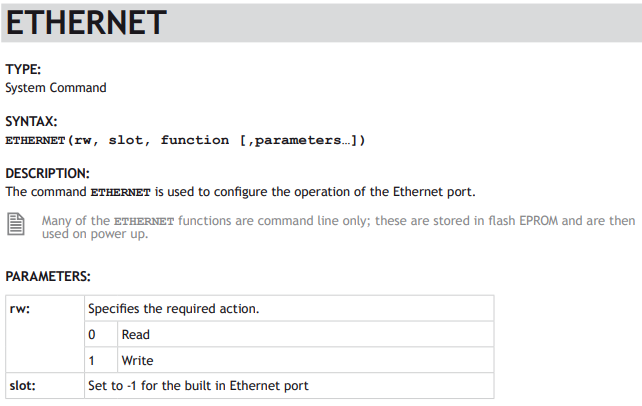Click the flash EPROM note text
This screenshot has height=406, width=642.
point(338,227)
